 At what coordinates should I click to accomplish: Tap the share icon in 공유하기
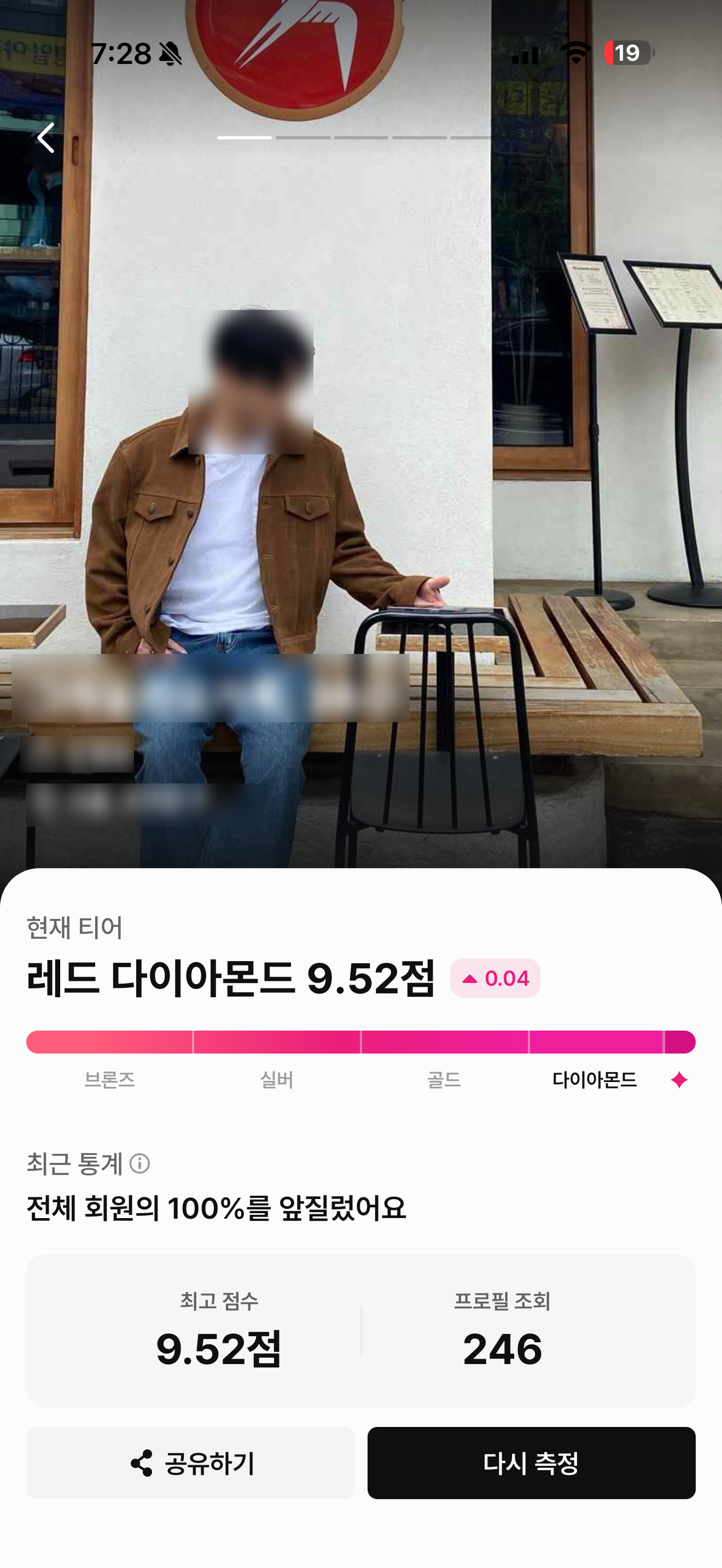click(x=141, y=1462)
